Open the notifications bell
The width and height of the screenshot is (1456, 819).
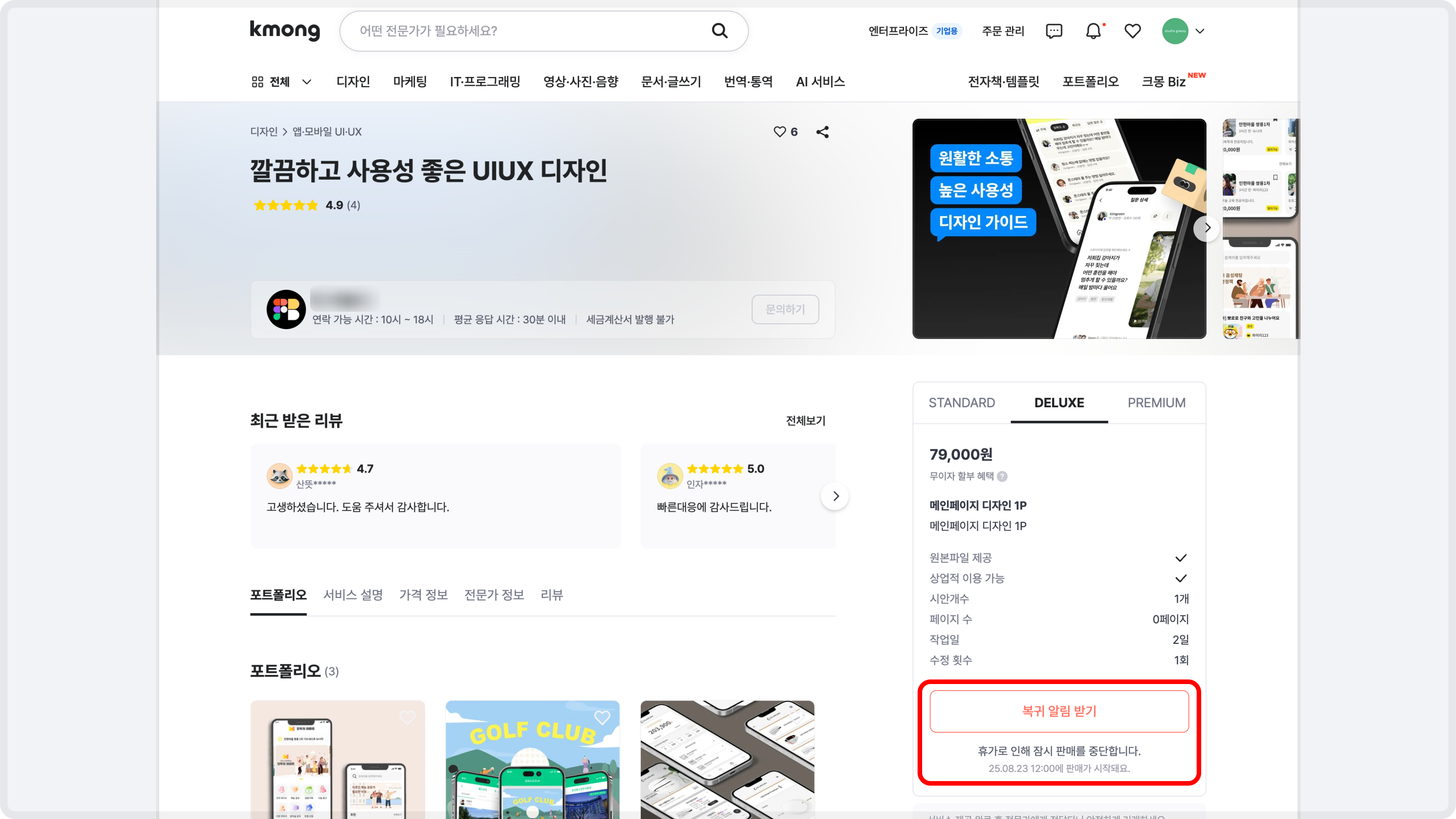pyautogui.click(x=1094, y=31)
